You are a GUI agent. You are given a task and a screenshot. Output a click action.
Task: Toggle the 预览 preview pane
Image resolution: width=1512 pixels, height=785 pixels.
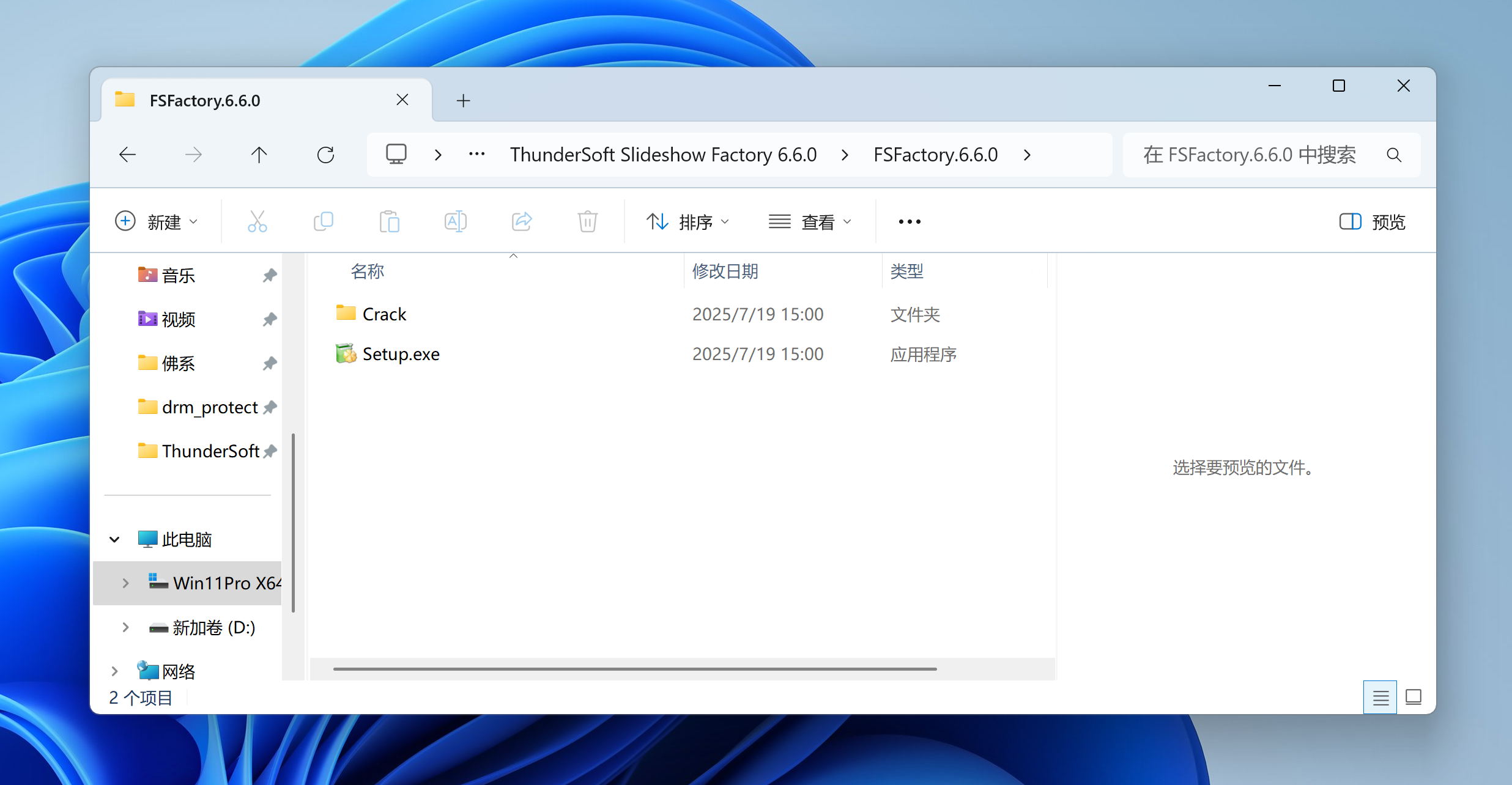[1372, 221]
